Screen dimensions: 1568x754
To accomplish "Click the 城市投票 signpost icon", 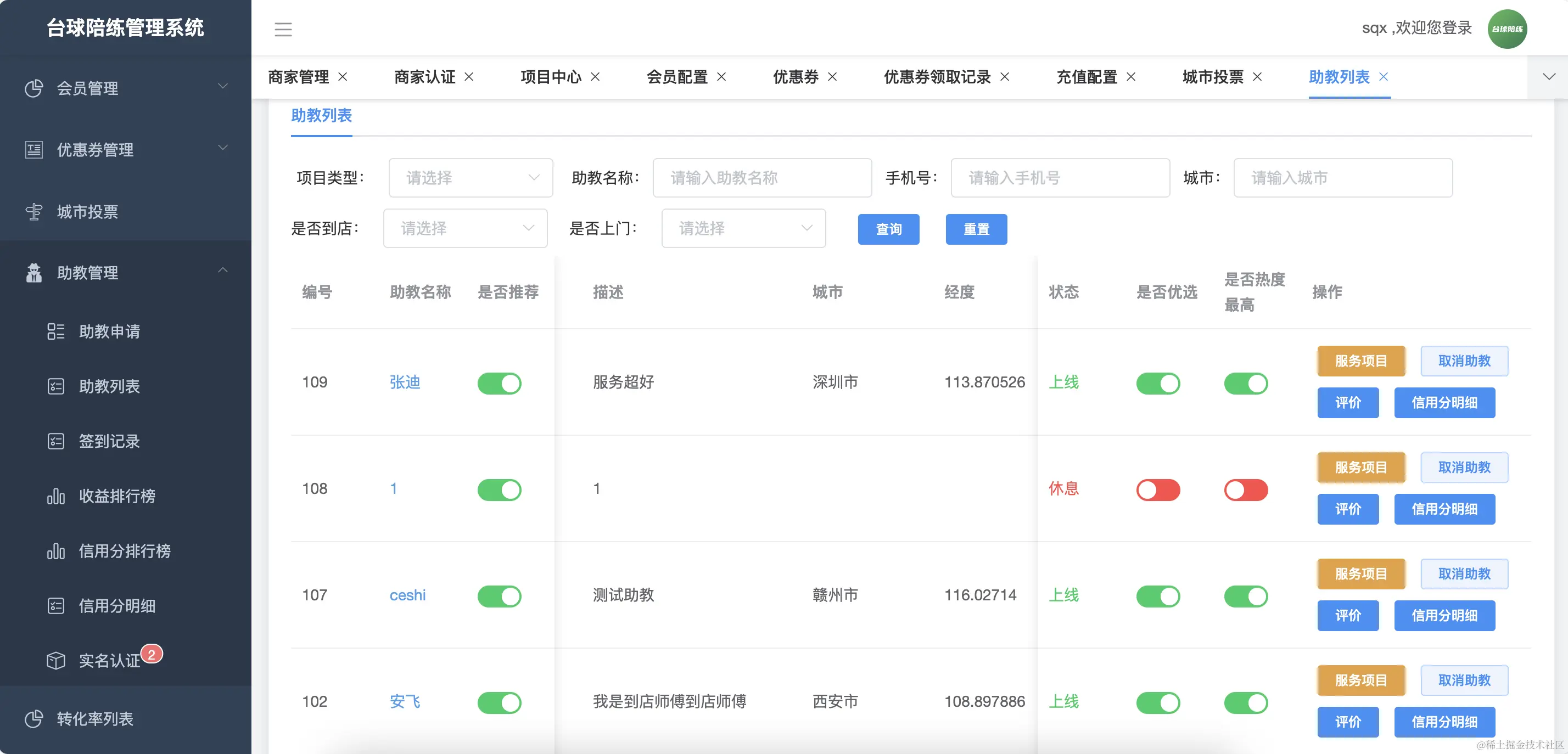I will 34,212.
